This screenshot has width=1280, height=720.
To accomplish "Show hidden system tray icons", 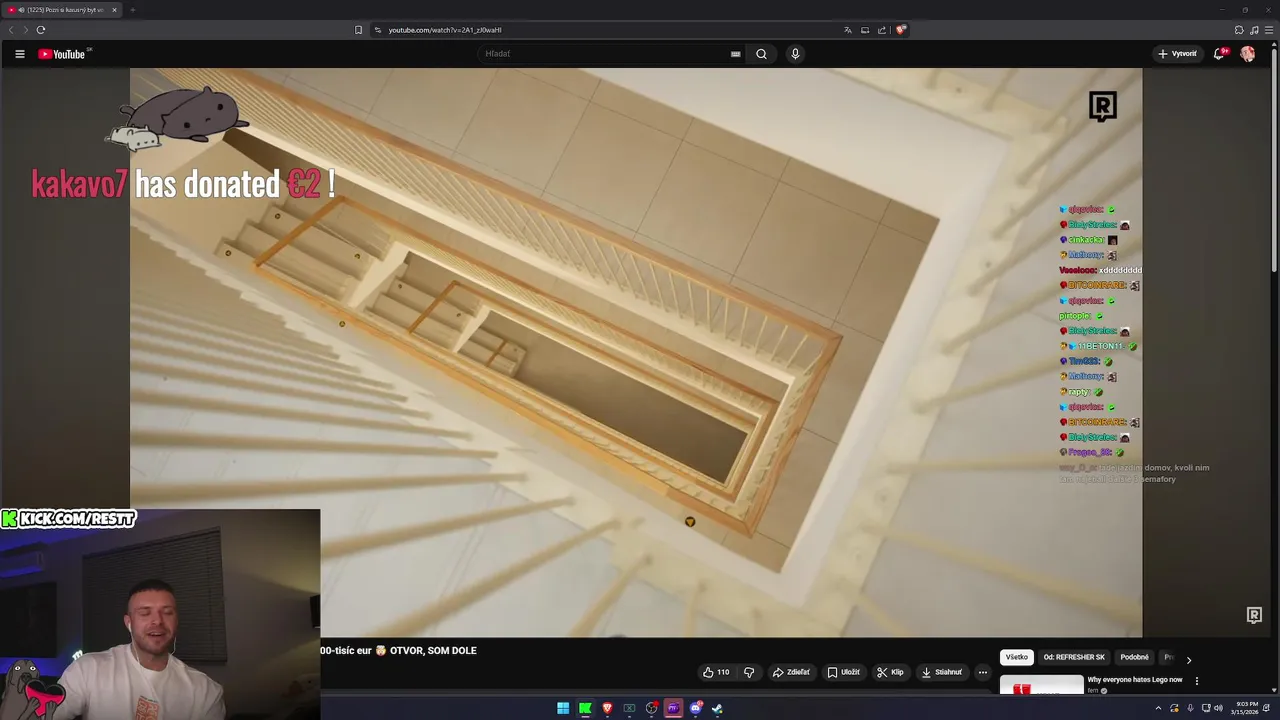I will coord(1159,708).
